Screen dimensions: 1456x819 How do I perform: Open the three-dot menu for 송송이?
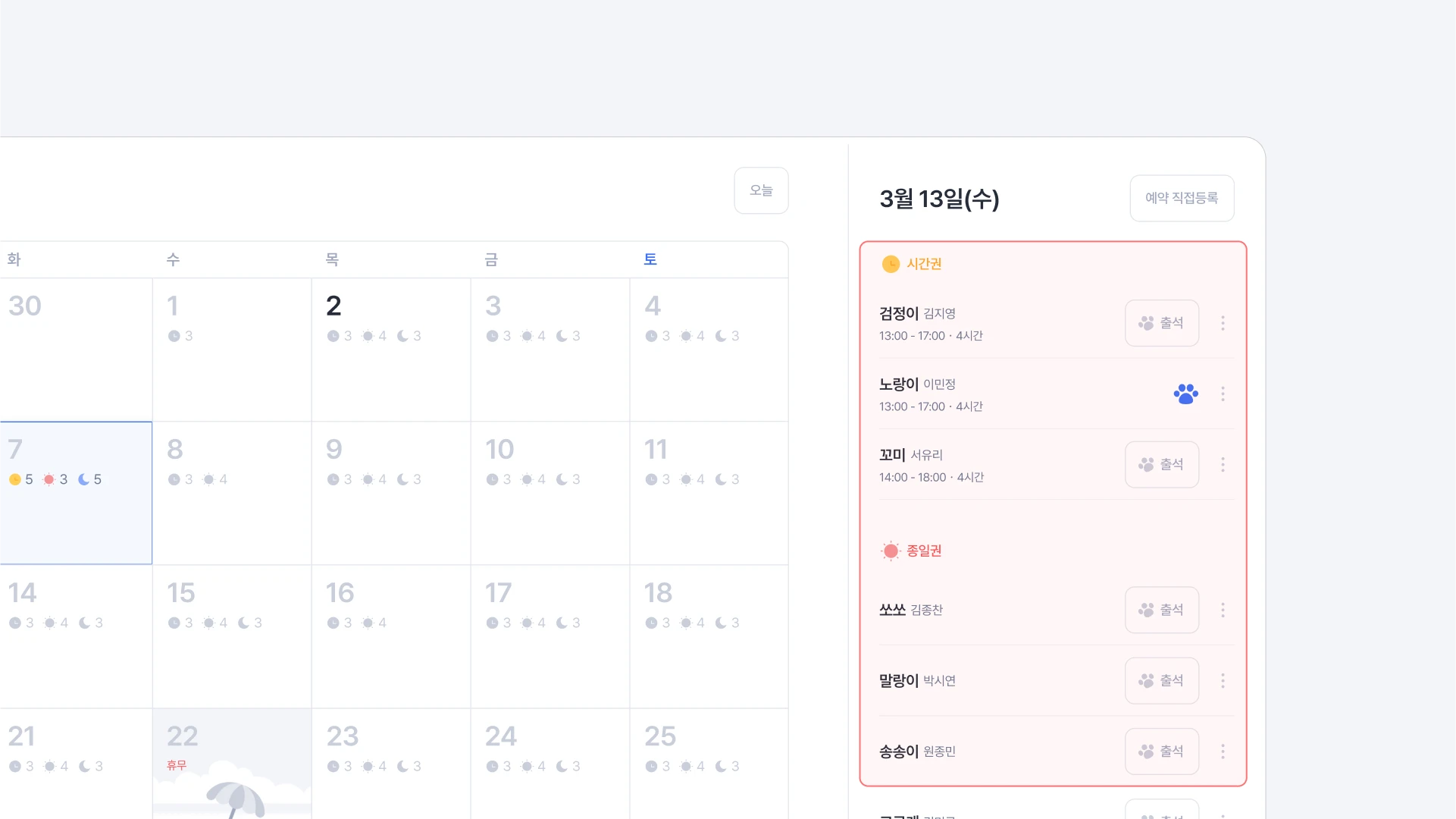point(1223,752)
